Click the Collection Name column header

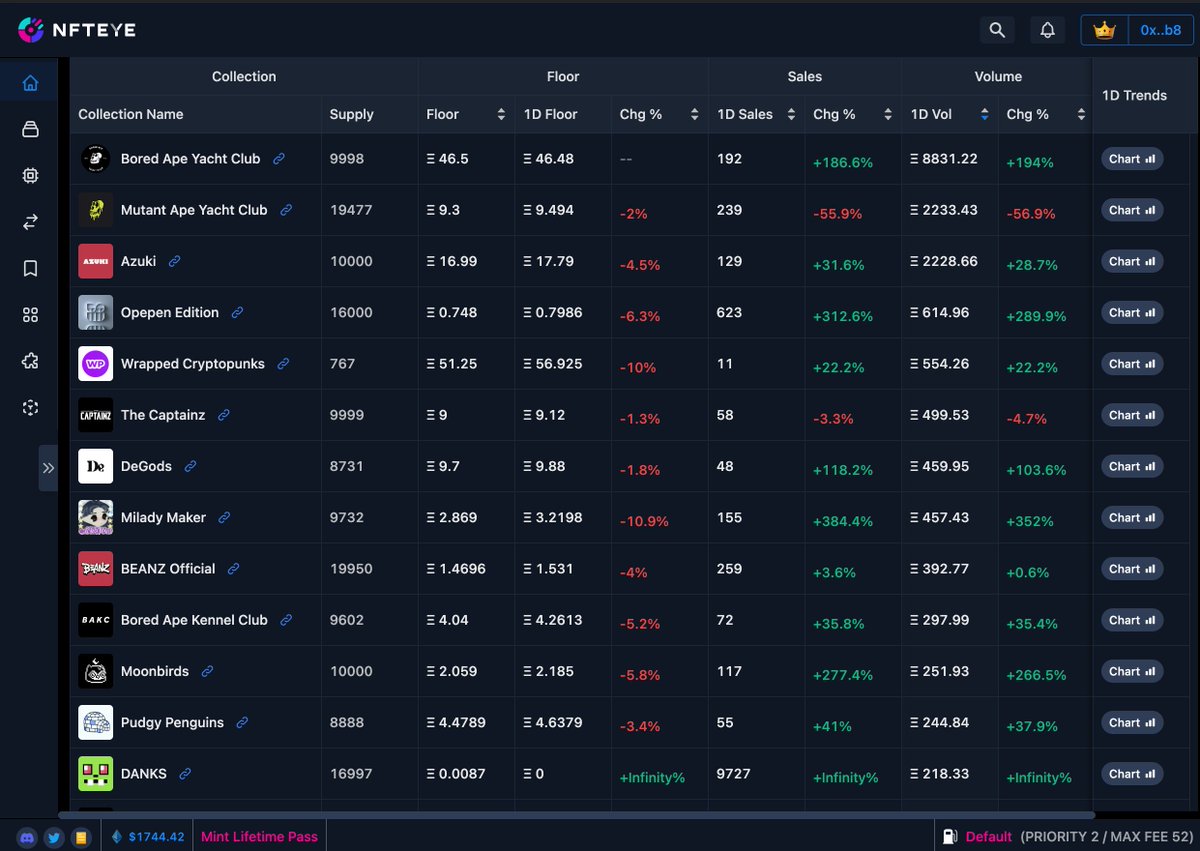(131, 114)
